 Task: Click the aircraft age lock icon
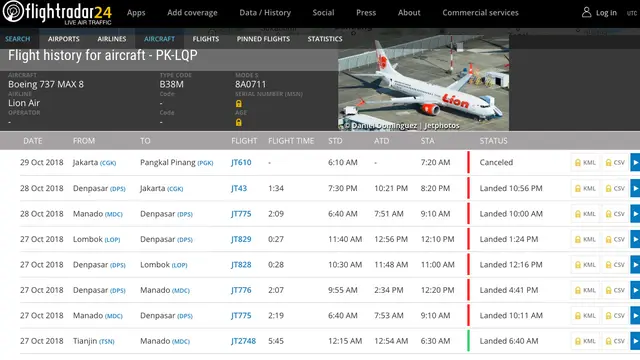(239, 122)
